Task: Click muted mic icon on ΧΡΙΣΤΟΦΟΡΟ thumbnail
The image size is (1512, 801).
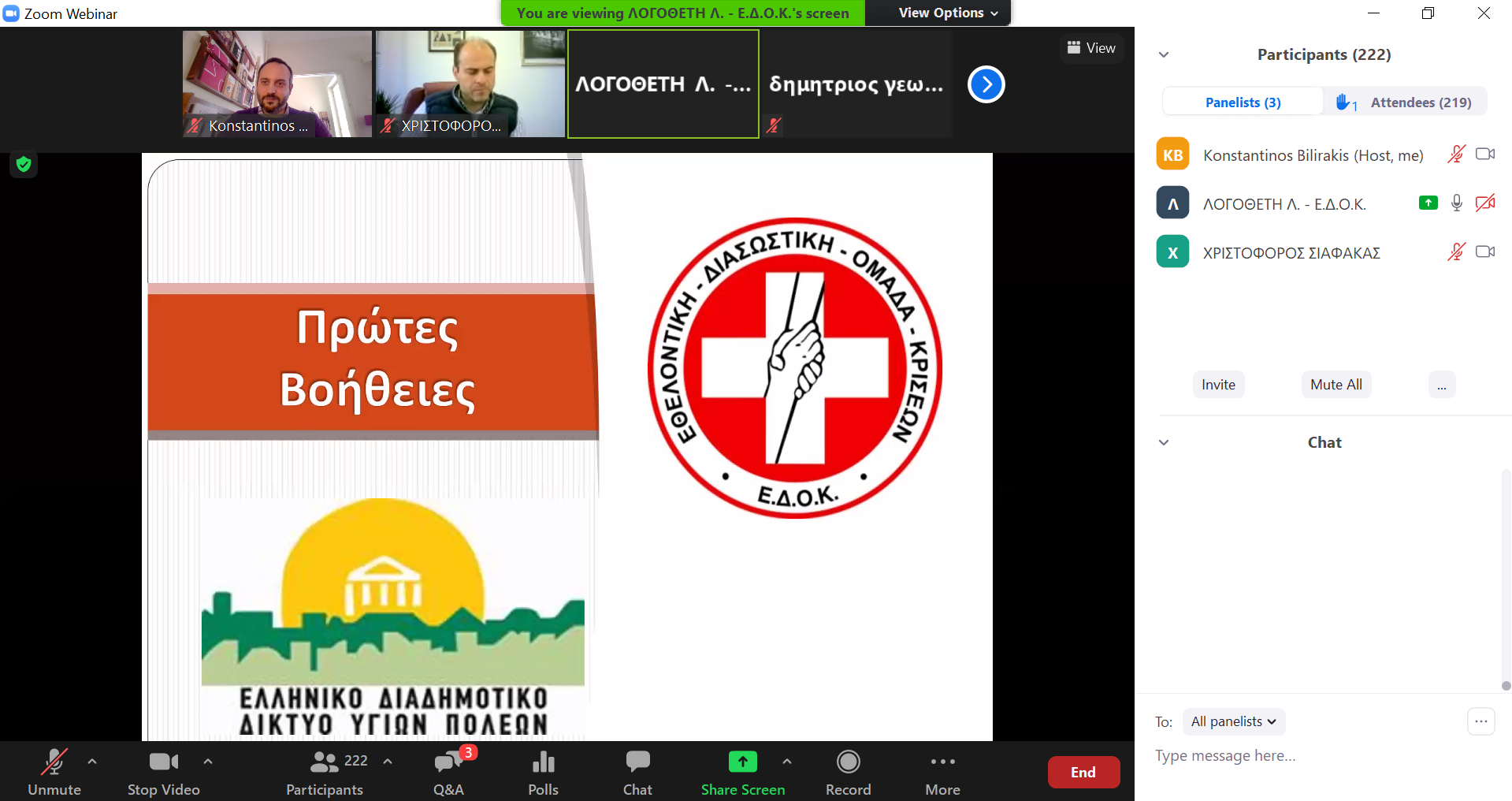Action: coord(388,125)
